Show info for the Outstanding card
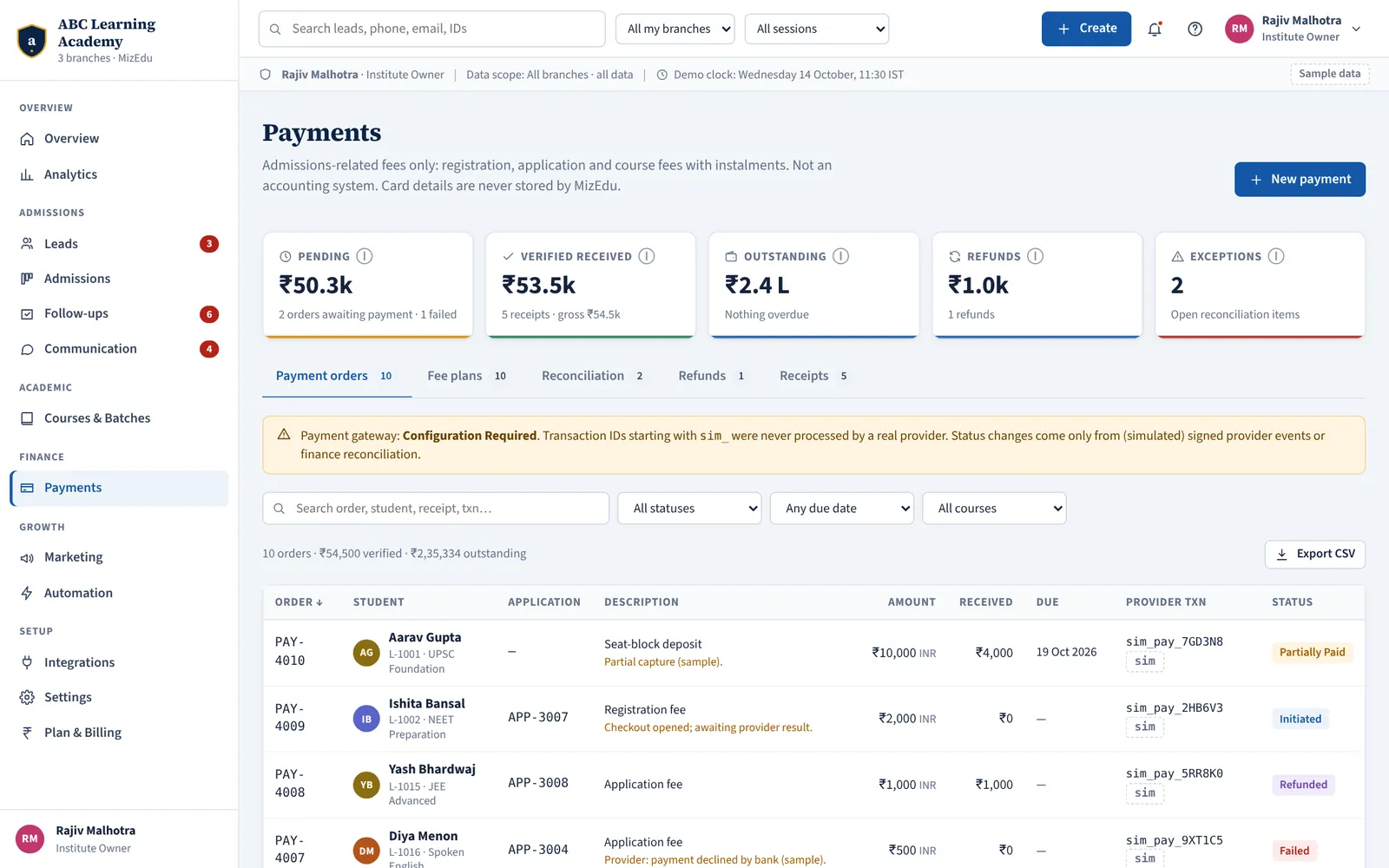This screenshot has width=1389, height=868. [841, 256]
